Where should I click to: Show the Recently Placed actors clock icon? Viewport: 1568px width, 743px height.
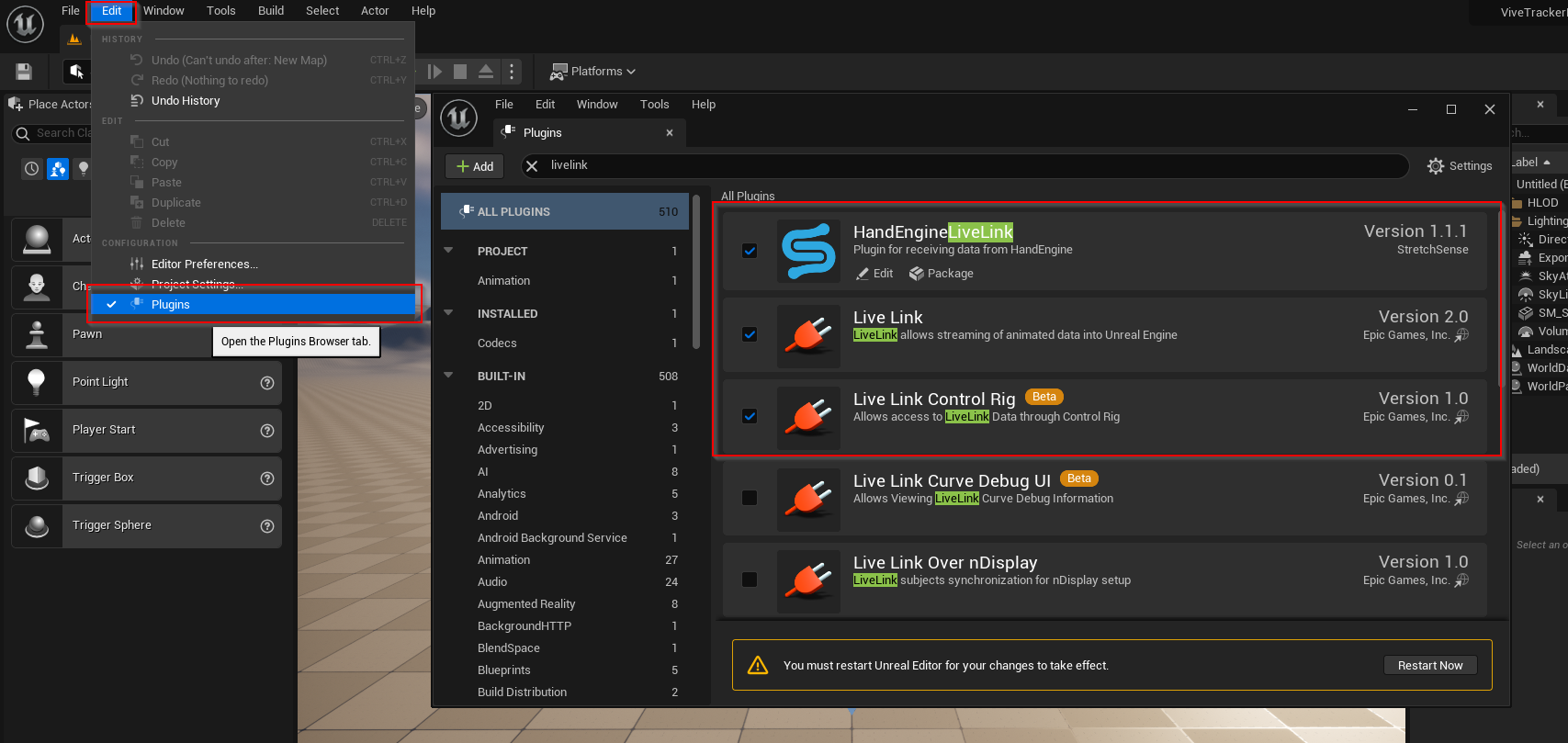[x=32, y=169]
